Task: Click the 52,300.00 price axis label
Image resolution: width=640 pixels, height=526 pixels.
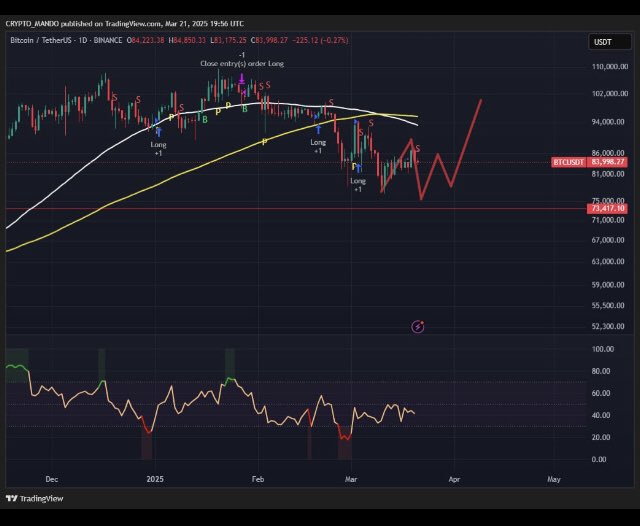Action: pos(608,326)
